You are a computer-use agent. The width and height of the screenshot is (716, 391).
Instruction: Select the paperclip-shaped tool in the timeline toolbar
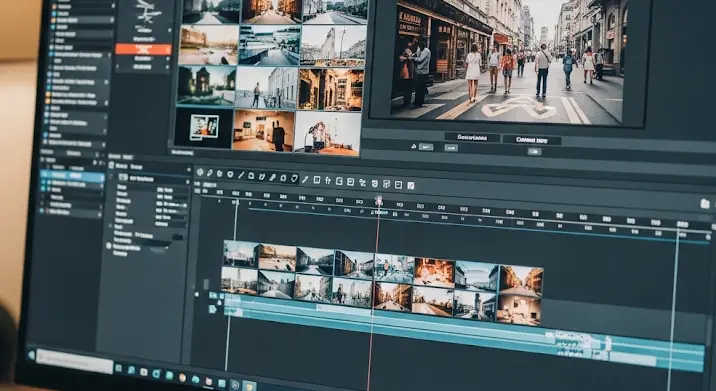[x=210, y=173]
